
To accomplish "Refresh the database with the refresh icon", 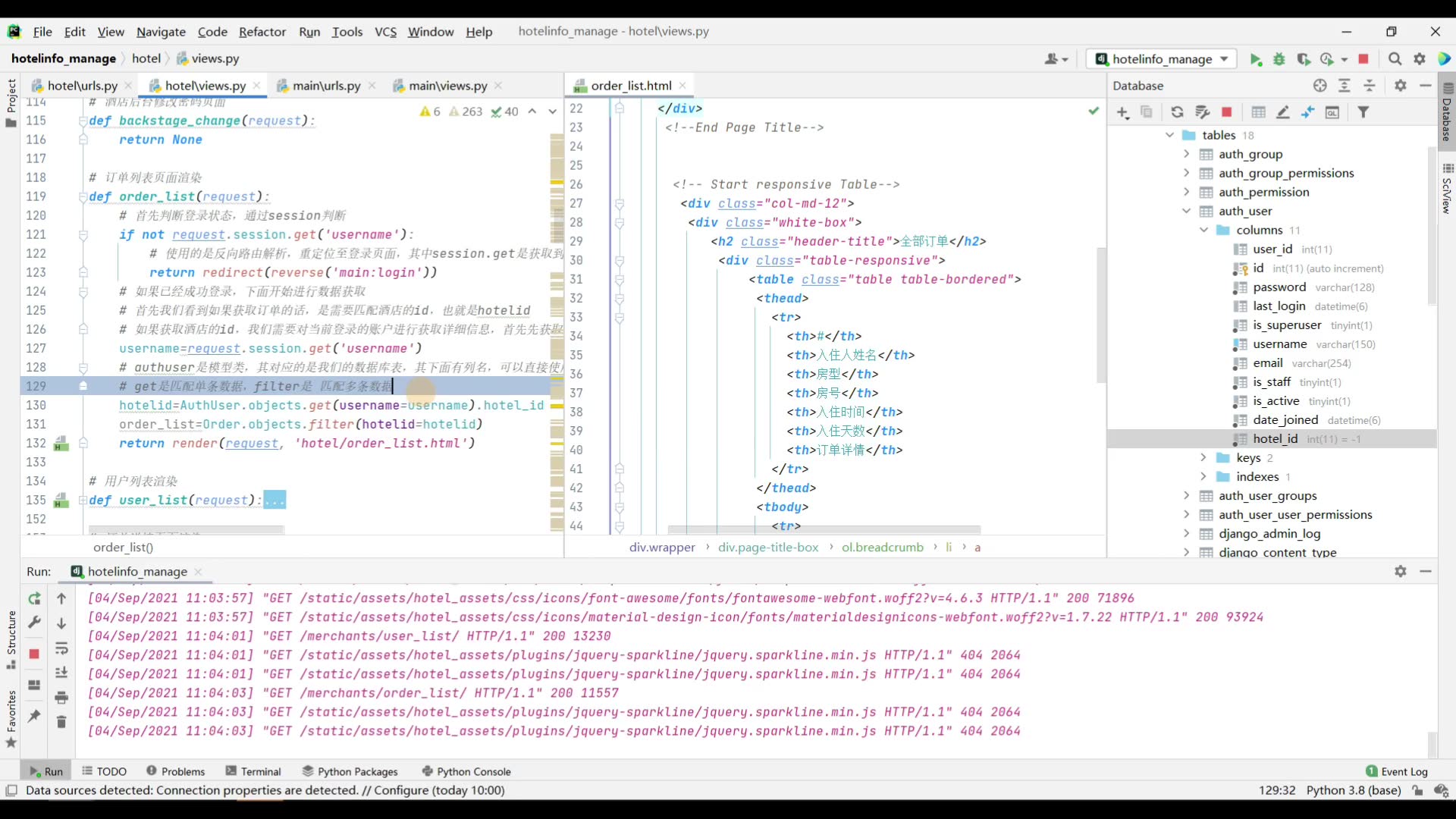I will click(1177, 112).
